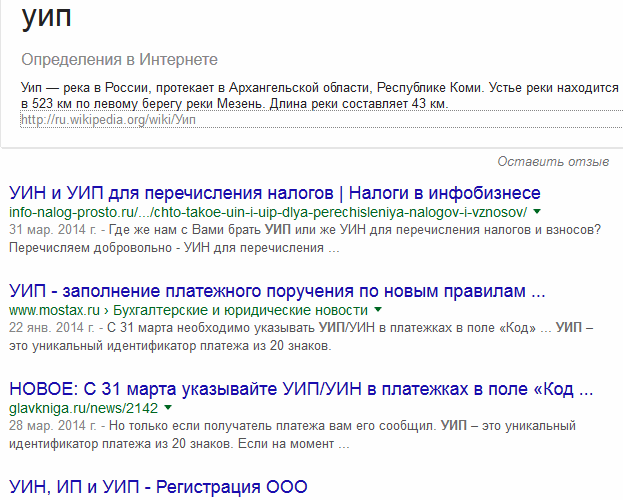
Task: Click the large "уип" definition heading
Action: (46, 17)
